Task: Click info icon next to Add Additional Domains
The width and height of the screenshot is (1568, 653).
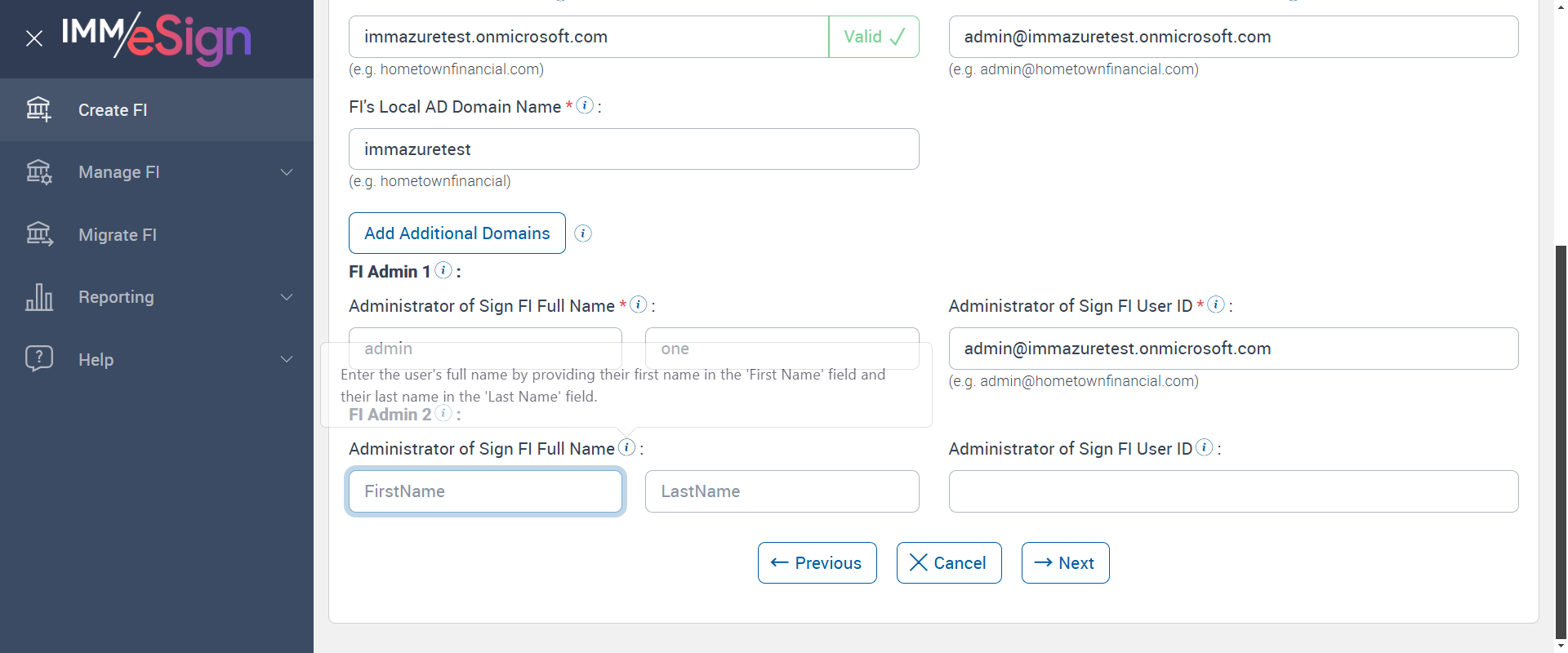Action: (583, 233)
